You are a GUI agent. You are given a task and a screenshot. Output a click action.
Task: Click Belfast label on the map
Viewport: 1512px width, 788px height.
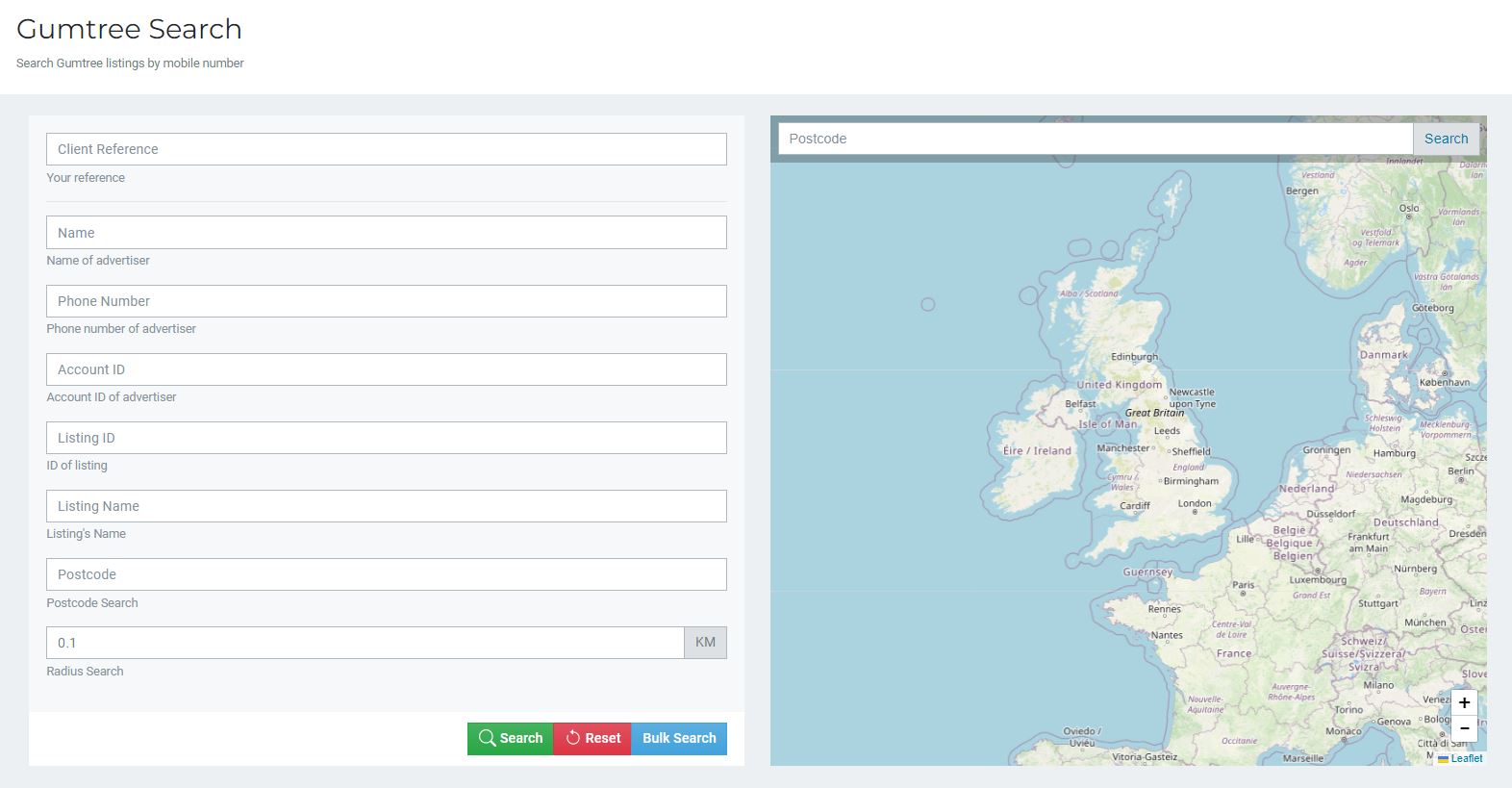tap(1080, 404)
